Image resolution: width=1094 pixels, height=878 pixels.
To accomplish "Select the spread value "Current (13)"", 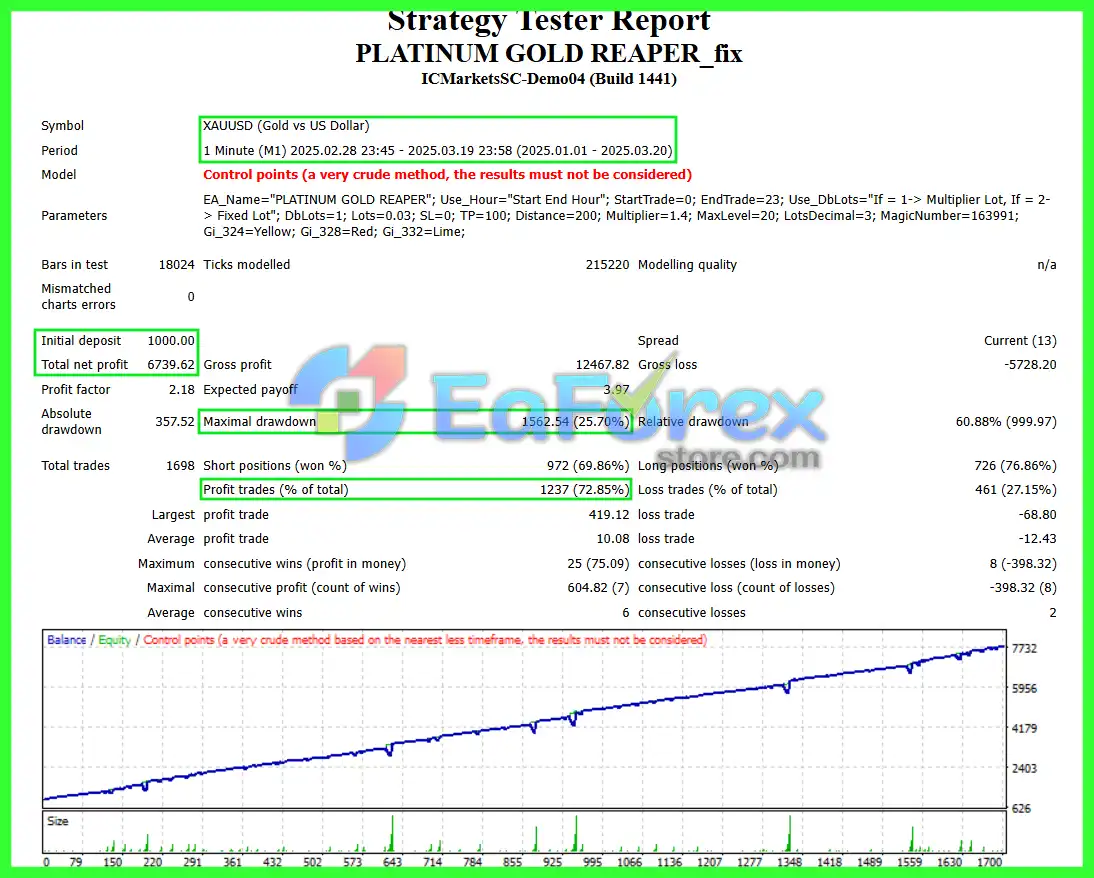I will (1020, 341).
